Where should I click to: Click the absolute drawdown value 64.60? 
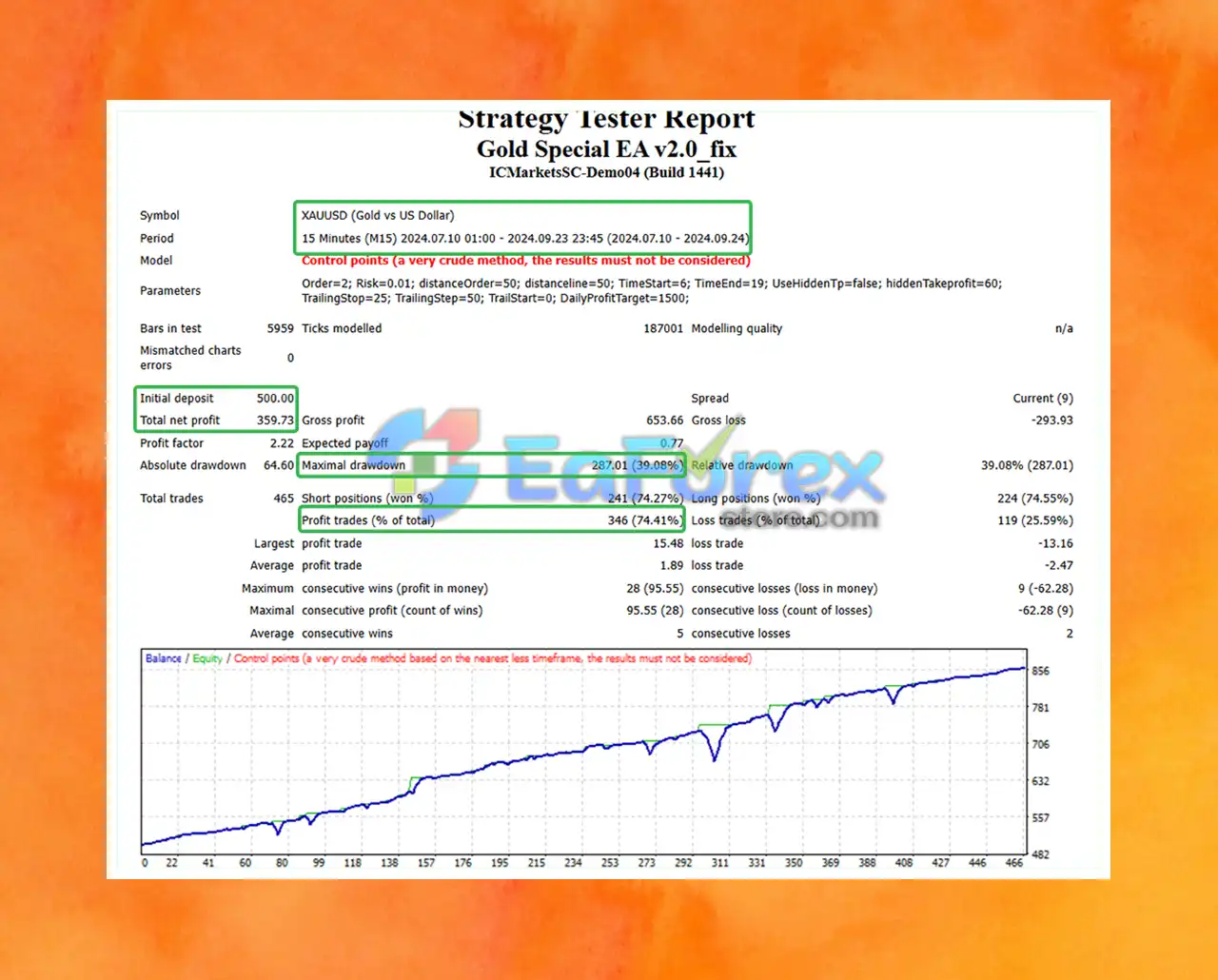pos(279,465)
